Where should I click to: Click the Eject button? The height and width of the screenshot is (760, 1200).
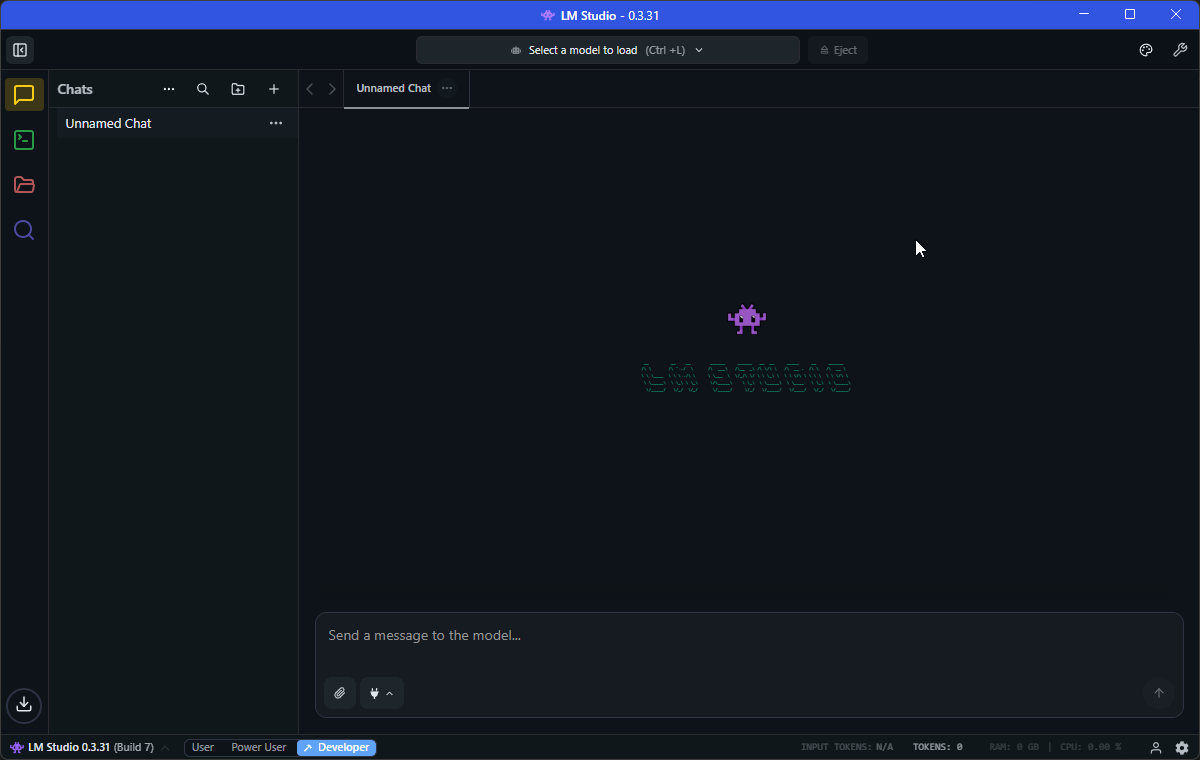coord(838,50)
